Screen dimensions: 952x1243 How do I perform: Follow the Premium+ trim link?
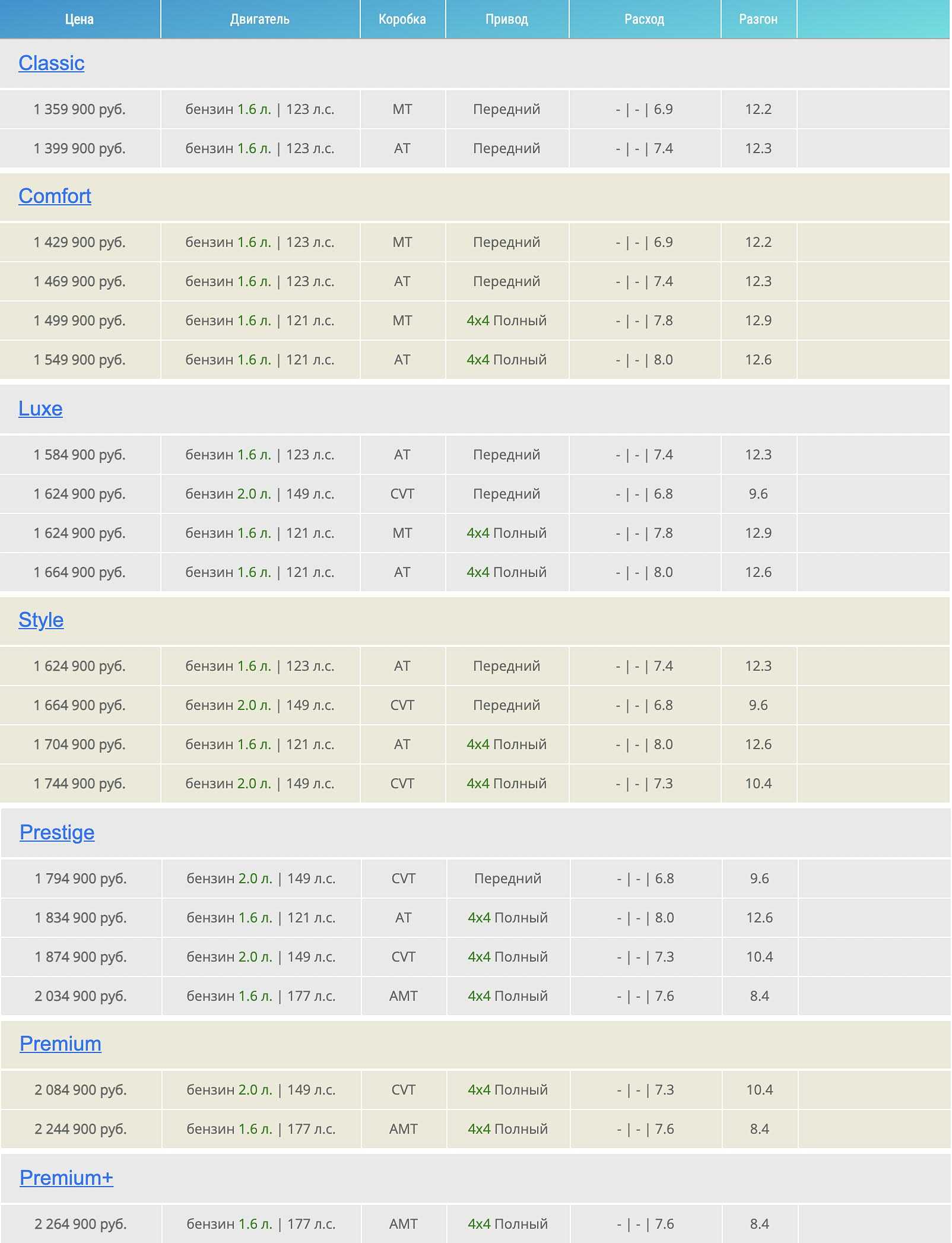[66, 1178]
